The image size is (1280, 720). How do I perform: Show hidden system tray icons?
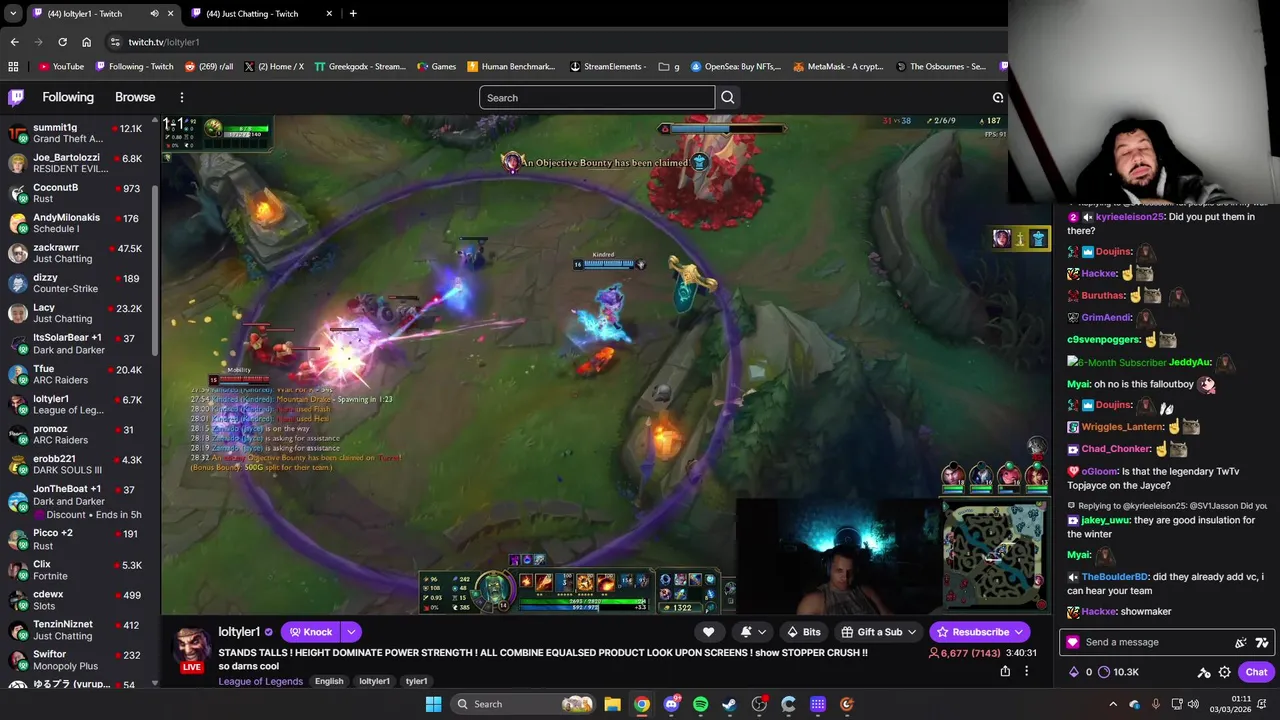point(1113,704)
